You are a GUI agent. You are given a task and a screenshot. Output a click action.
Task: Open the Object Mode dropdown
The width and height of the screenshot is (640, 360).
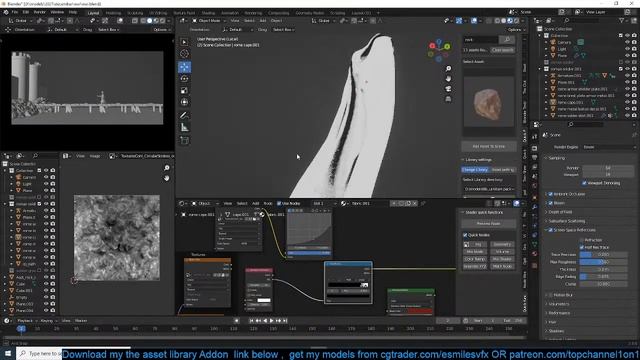tap(209, 20)
